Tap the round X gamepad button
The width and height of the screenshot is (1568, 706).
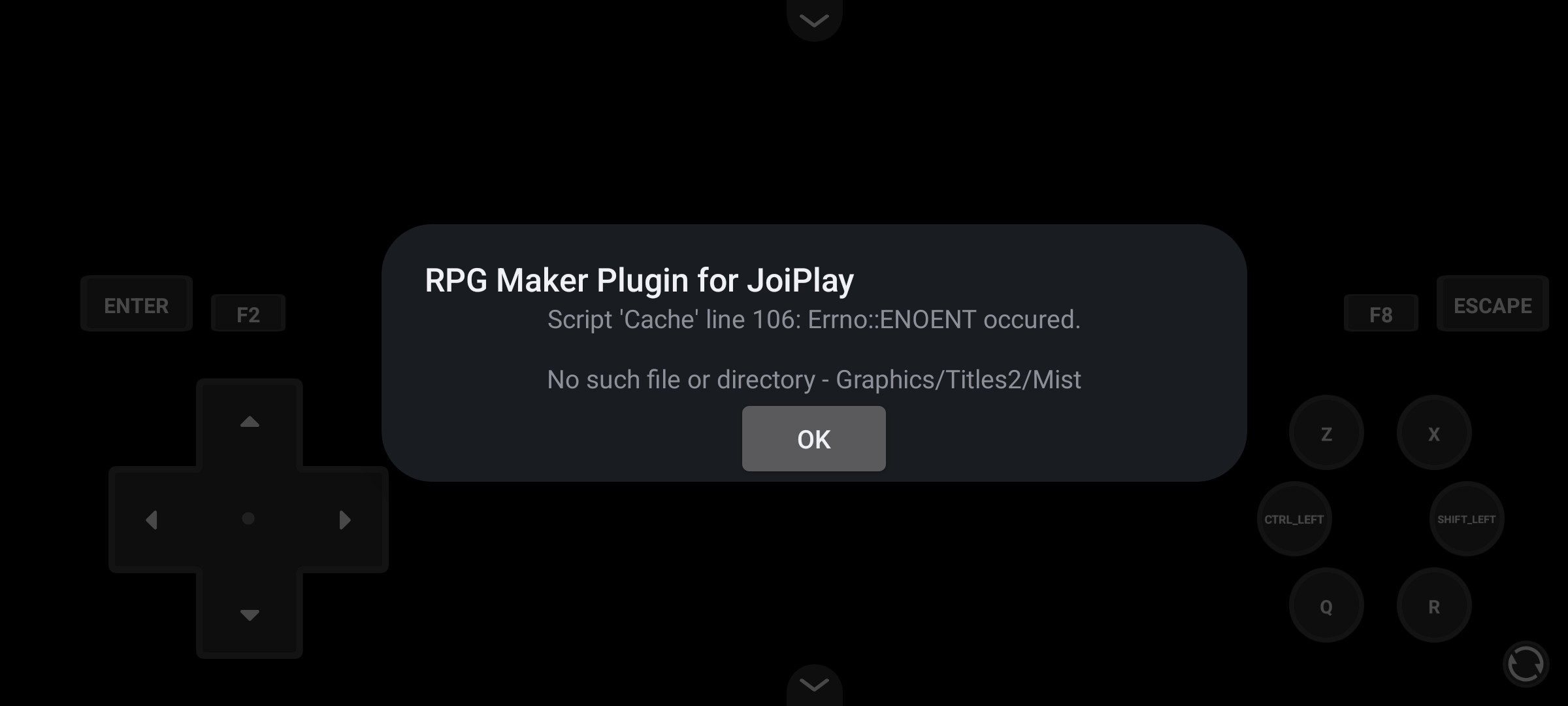[1434, 433]
